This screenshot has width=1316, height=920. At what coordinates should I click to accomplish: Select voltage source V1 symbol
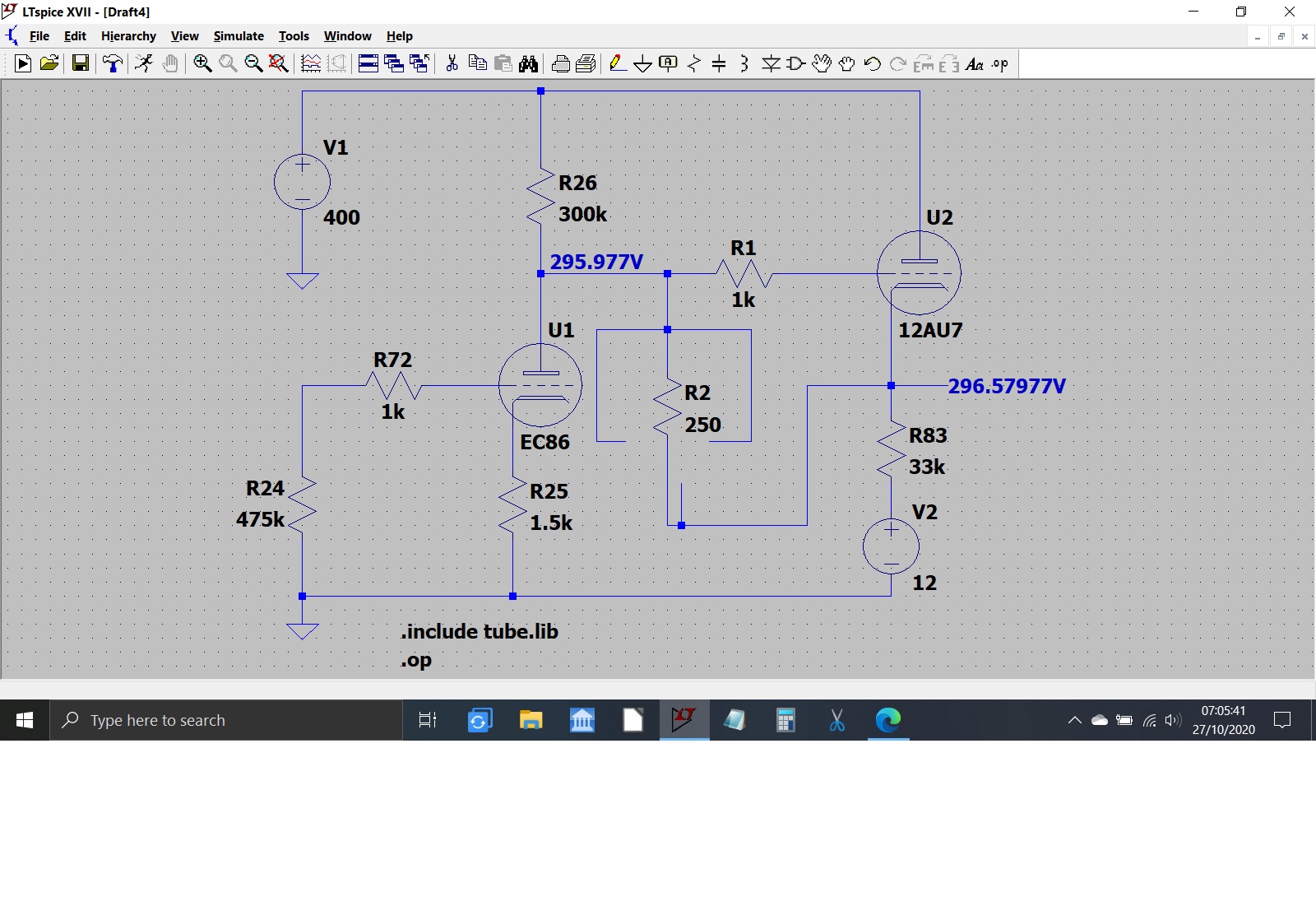point(302,182)
